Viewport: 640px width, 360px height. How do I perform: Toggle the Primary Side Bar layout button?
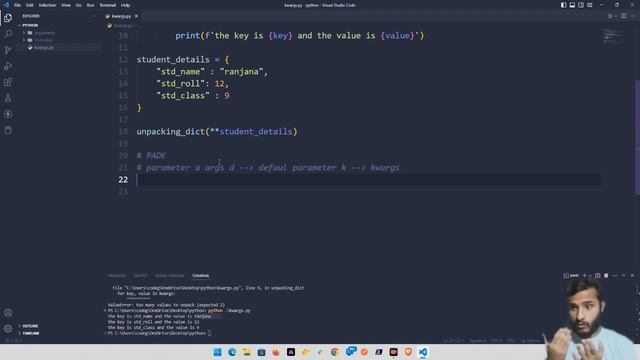[563, 5]
